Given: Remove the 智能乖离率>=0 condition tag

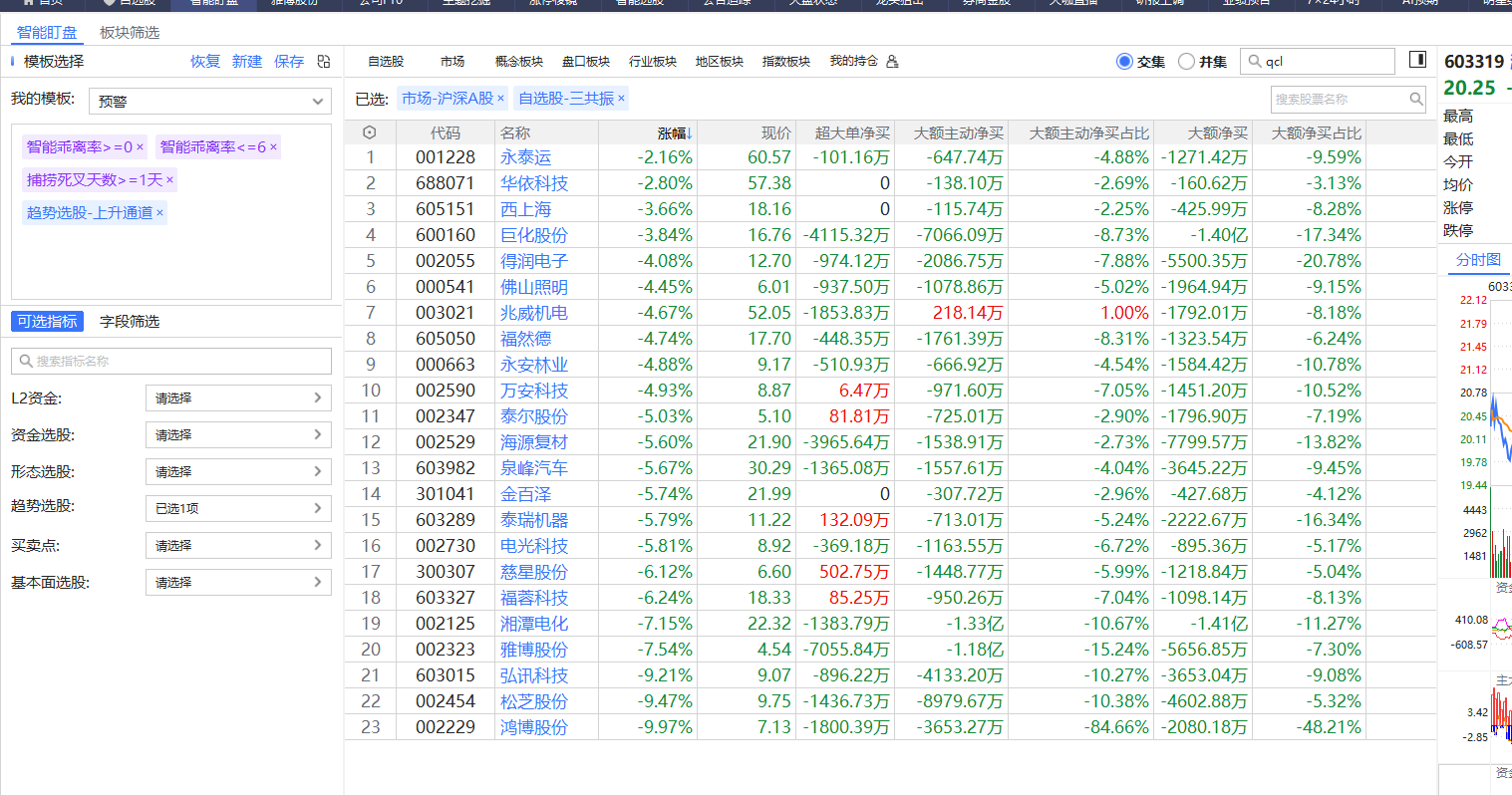Looking at the screenshot, I should (x=141, y=147).
